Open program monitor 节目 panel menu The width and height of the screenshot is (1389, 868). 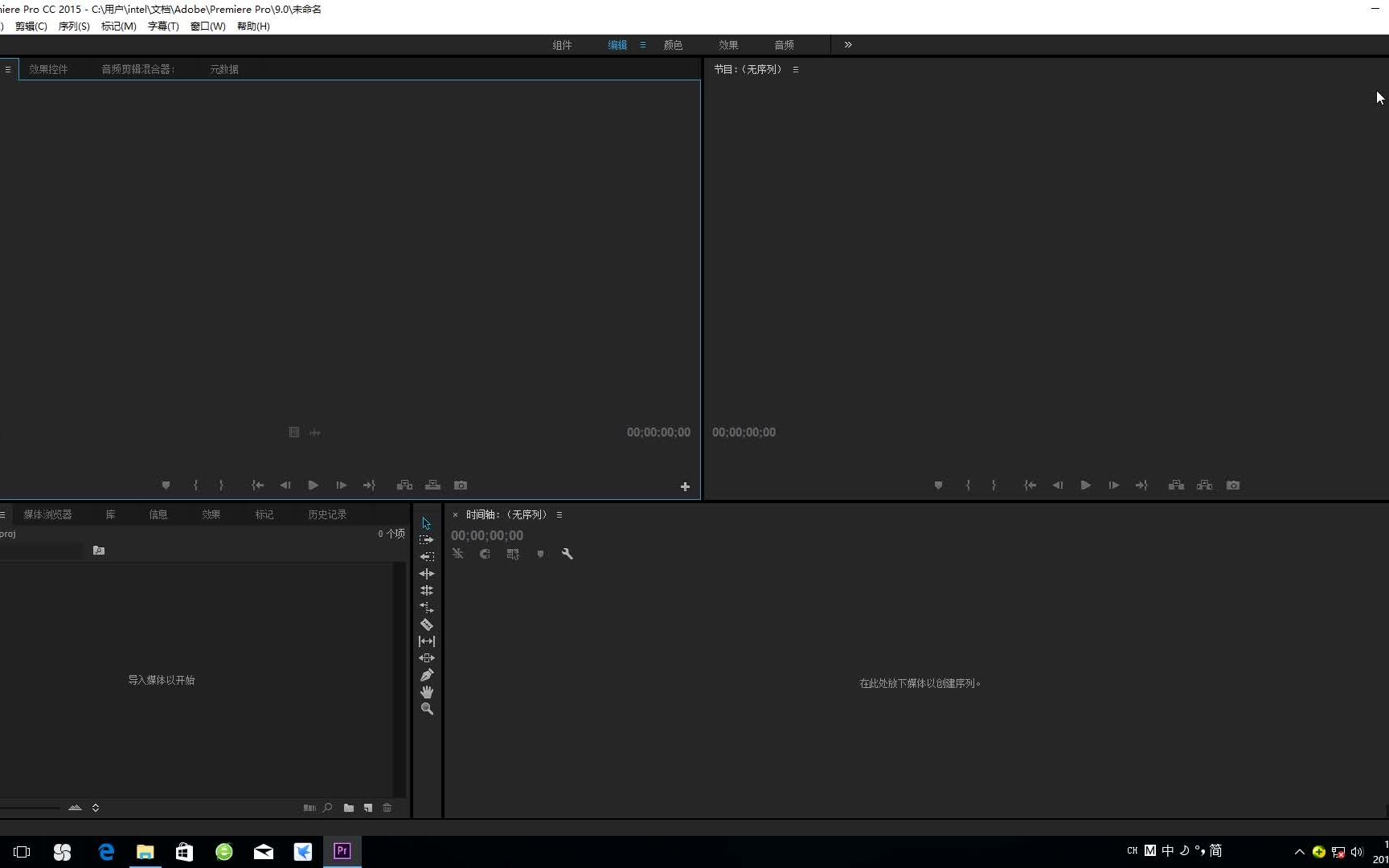(x=796, y=69)
